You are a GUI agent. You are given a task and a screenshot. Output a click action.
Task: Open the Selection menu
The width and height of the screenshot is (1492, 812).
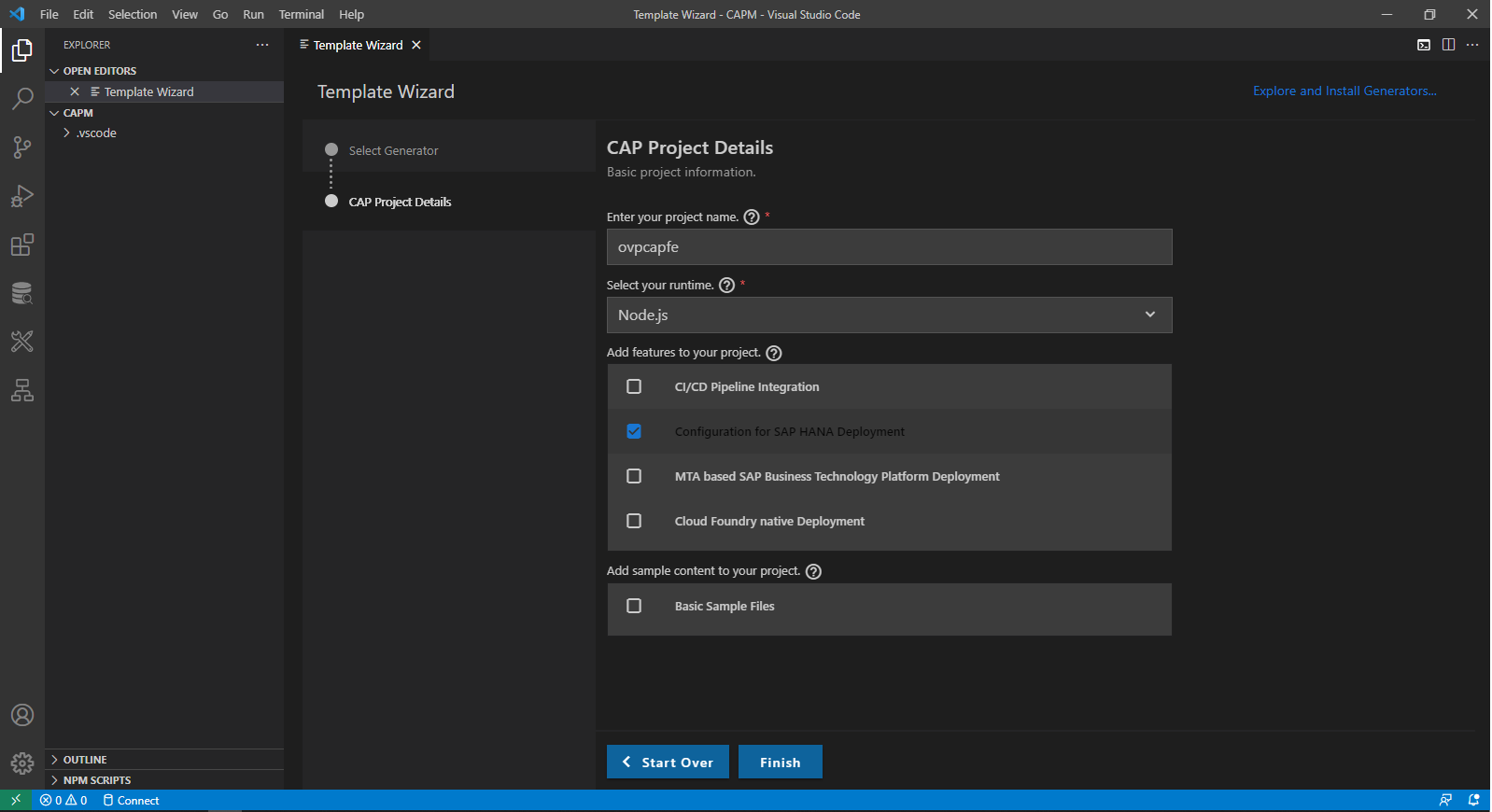tap(133, 14)
